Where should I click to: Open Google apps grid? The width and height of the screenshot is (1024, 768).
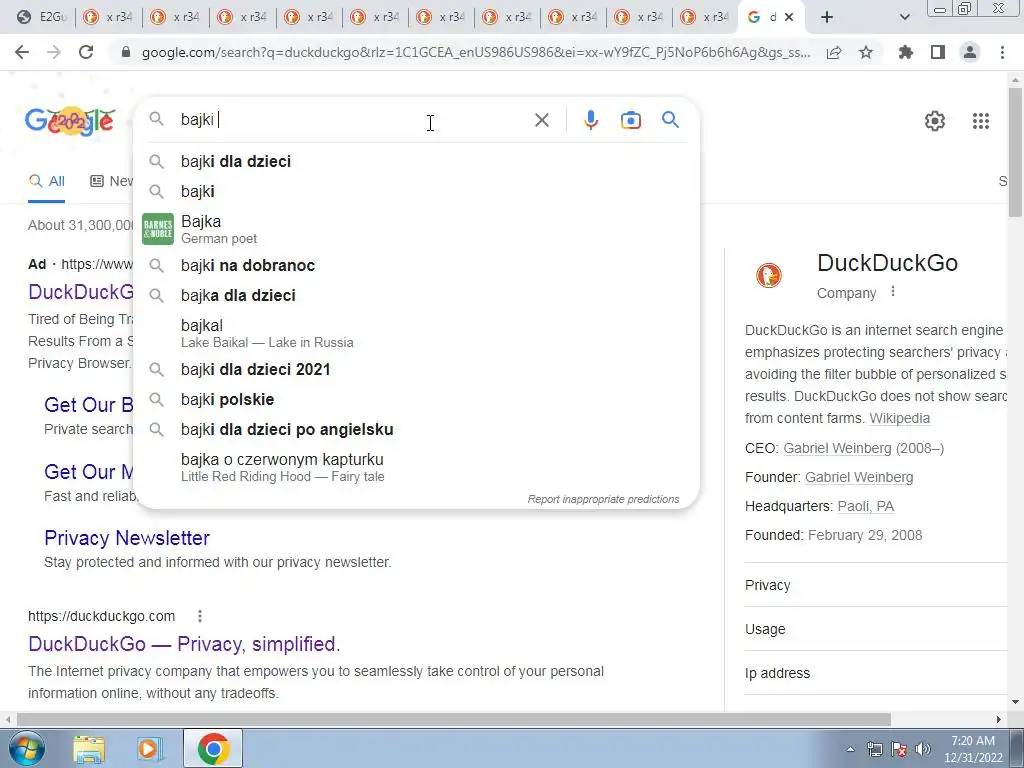[x=980, y=121]
